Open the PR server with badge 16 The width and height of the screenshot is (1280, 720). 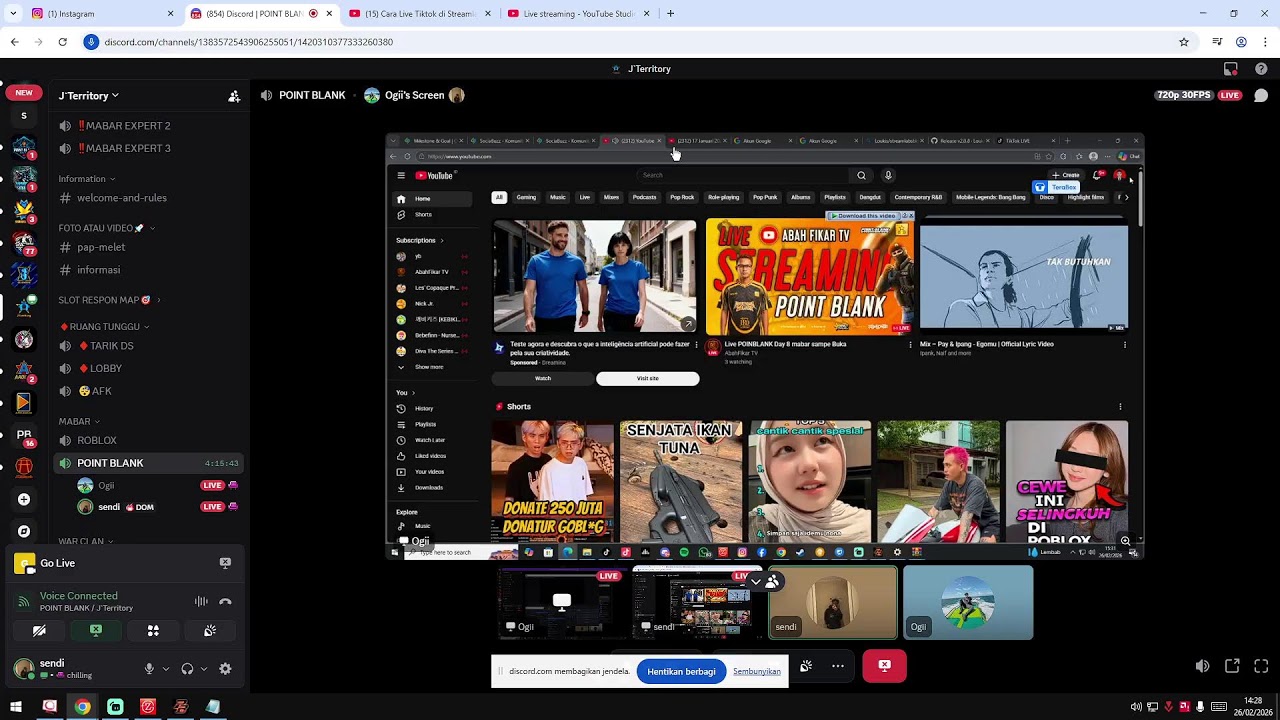pos(24,436)
